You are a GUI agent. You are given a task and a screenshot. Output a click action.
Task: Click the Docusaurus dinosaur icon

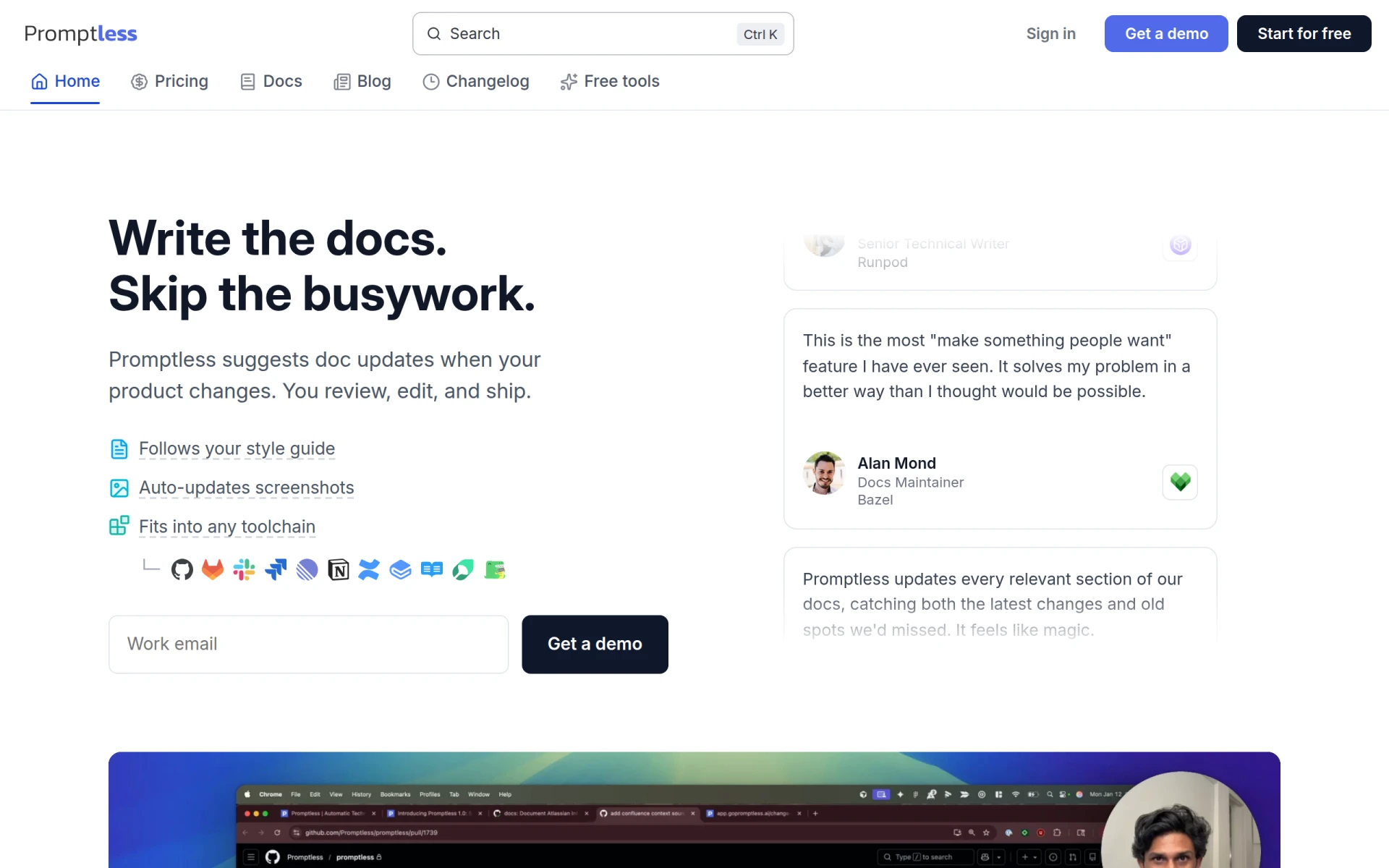(x=495, y=570)
